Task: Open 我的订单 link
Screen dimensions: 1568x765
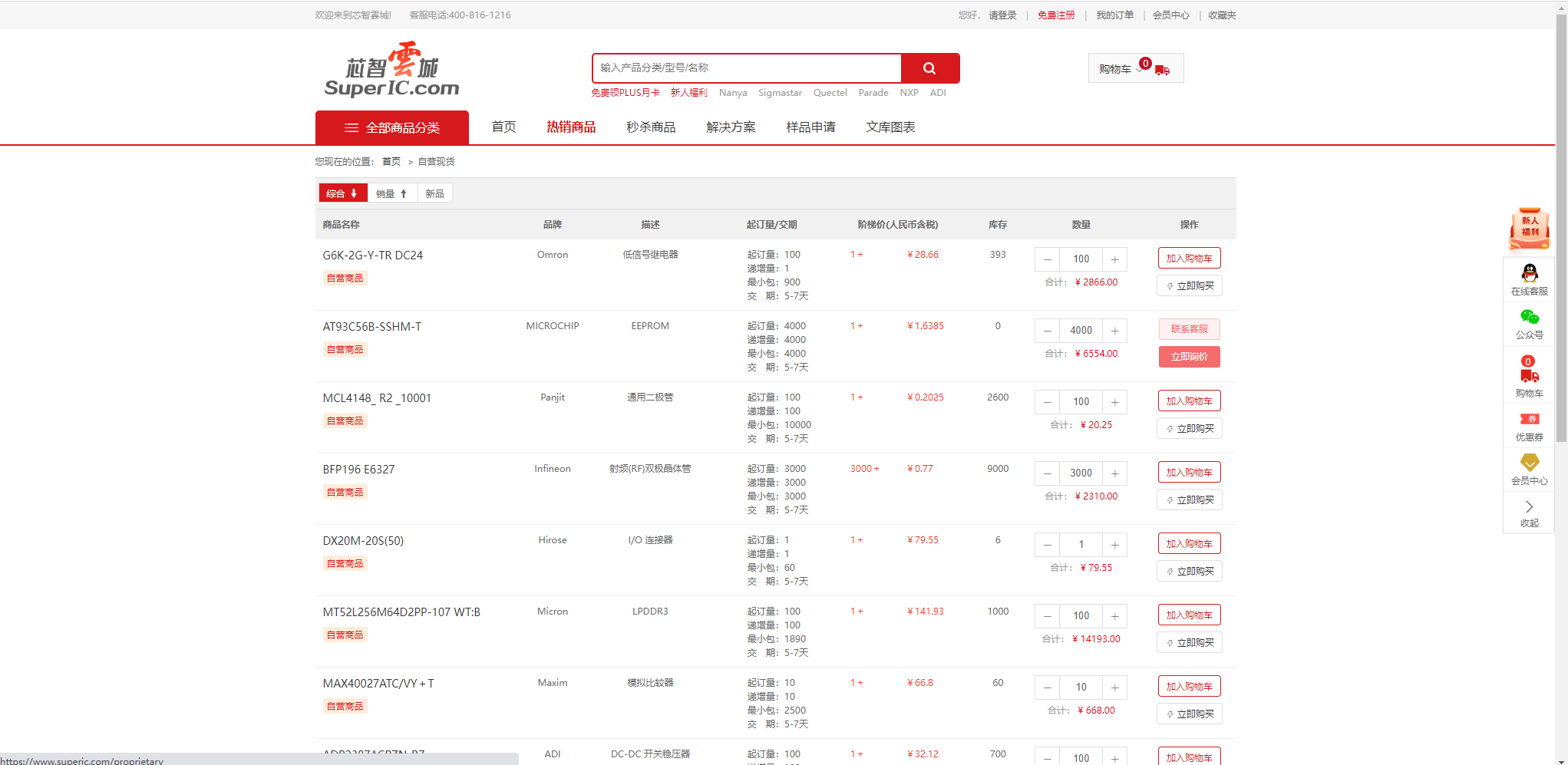Action: [1114, 15]
